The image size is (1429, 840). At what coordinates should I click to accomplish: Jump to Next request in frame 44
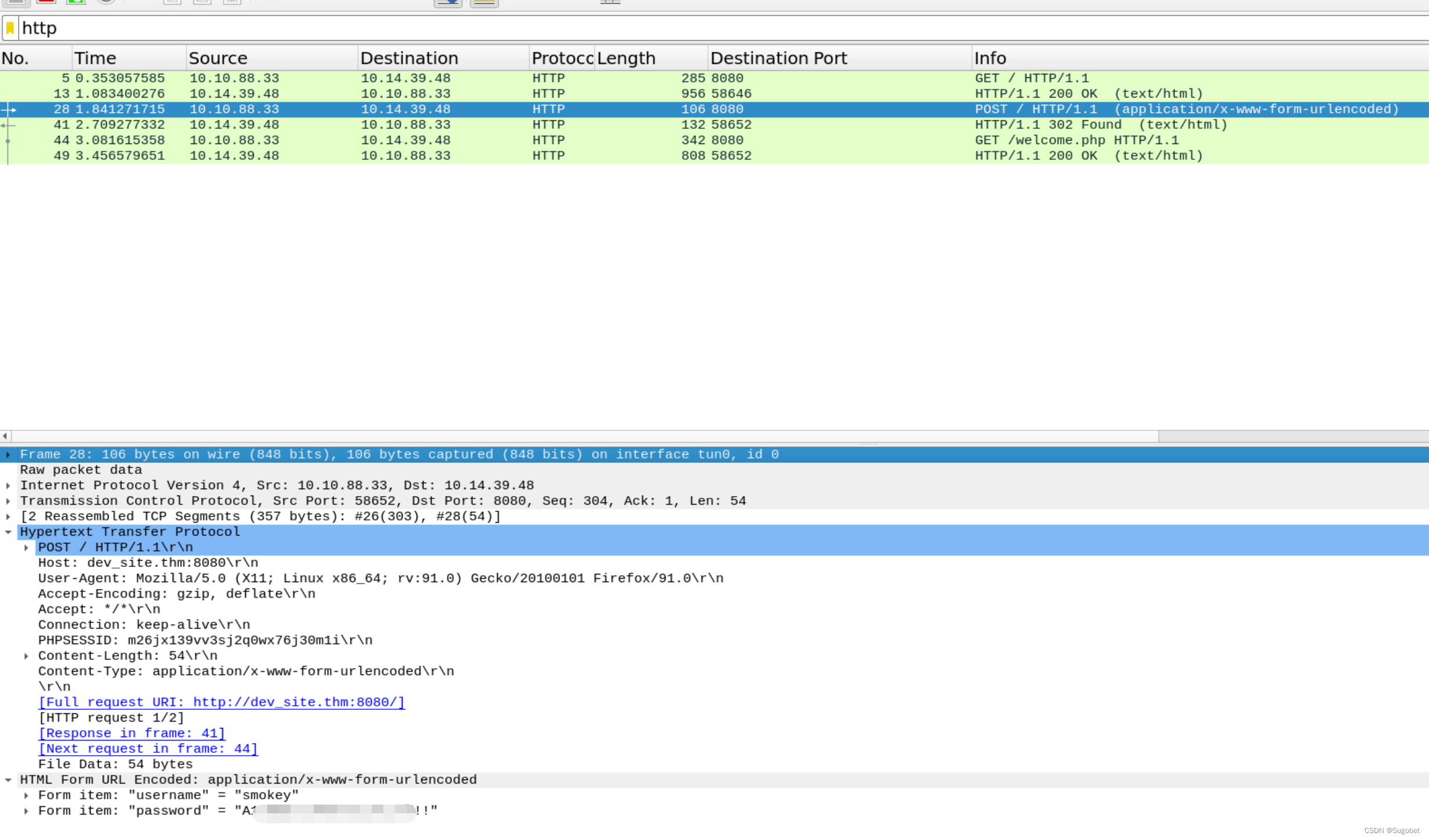148,749
